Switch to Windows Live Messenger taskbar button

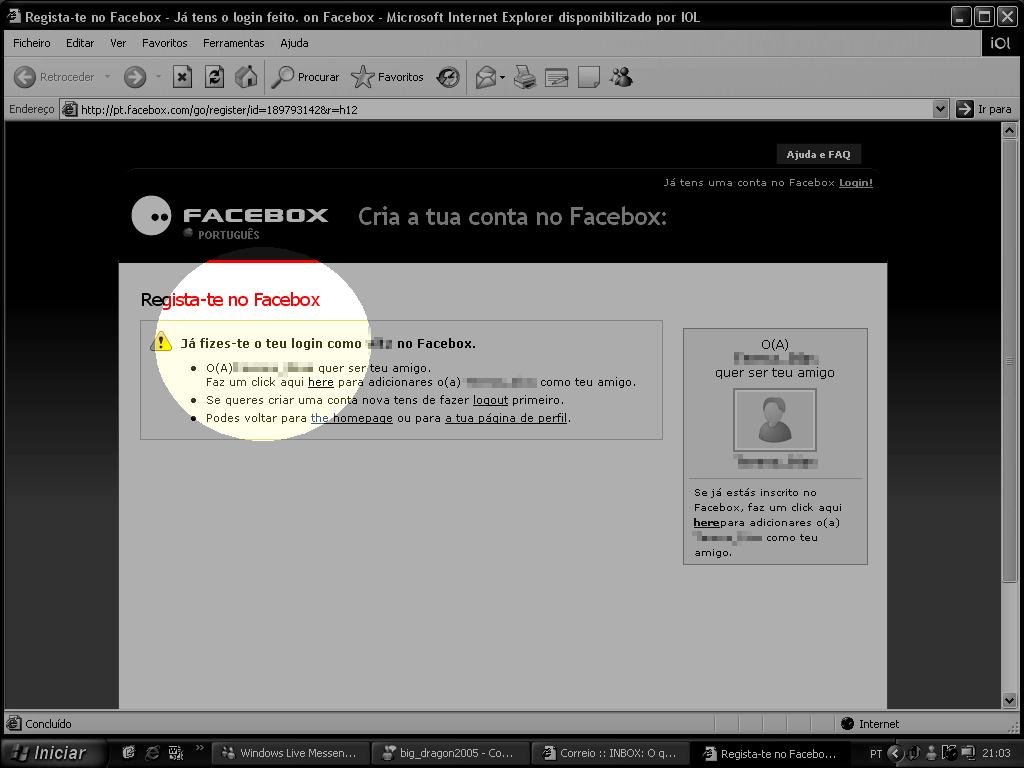tap(289, 754)
